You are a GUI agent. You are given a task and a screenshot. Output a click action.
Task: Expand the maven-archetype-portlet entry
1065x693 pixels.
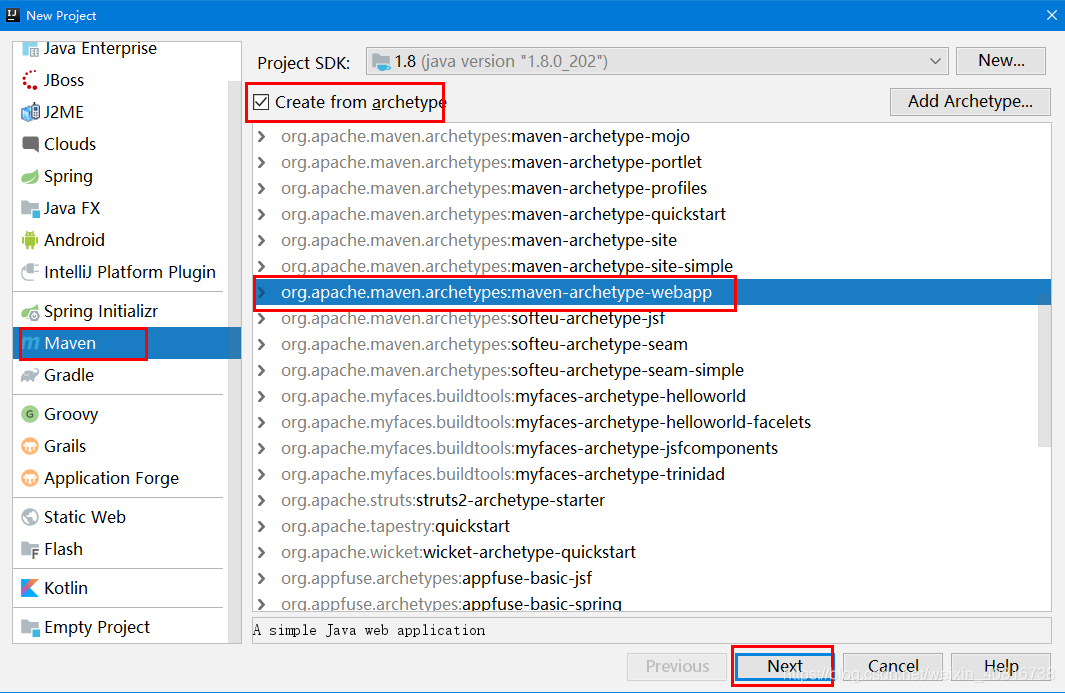click(262, 162)
